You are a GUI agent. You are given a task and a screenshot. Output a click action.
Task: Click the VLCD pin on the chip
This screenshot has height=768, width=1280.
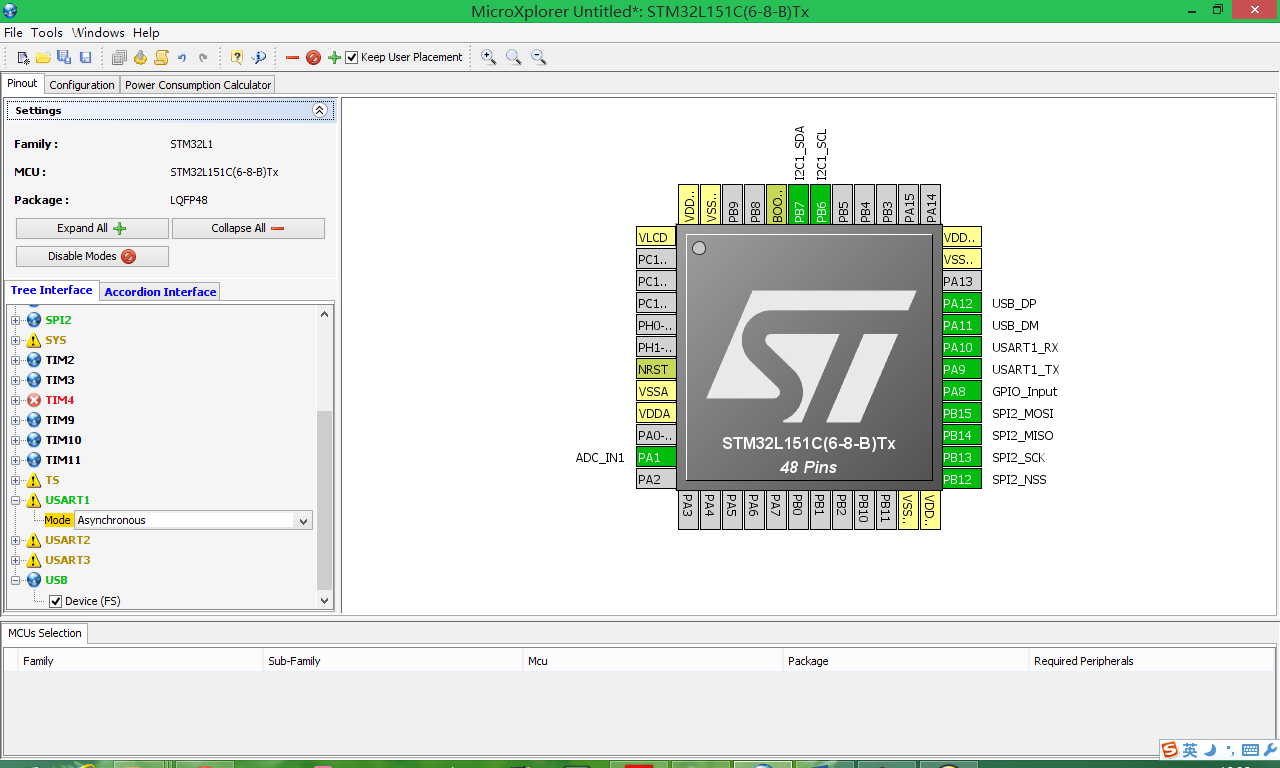pyautogui.click(x=656, y=237)
